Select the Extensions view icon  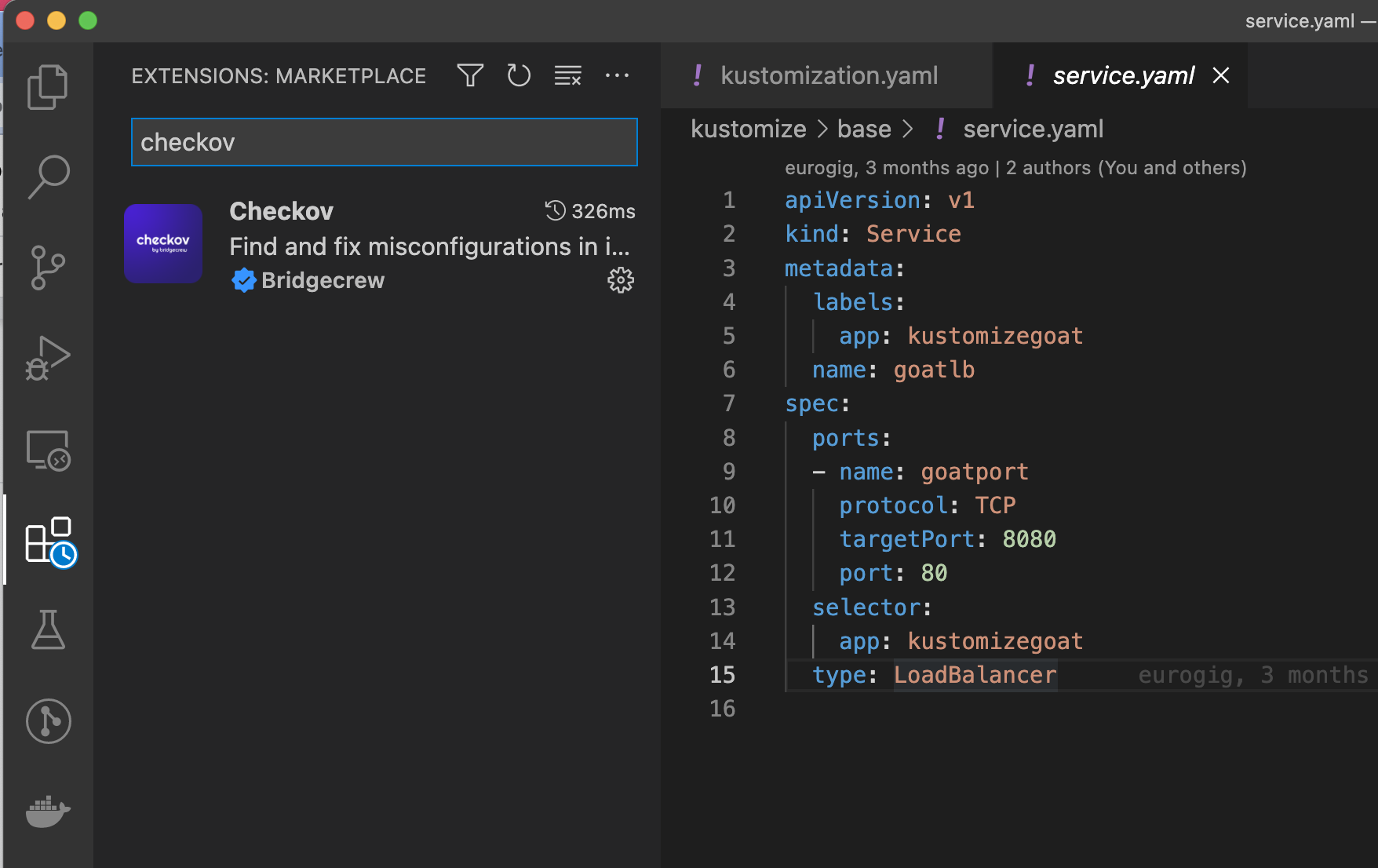[x=48, y=540]
